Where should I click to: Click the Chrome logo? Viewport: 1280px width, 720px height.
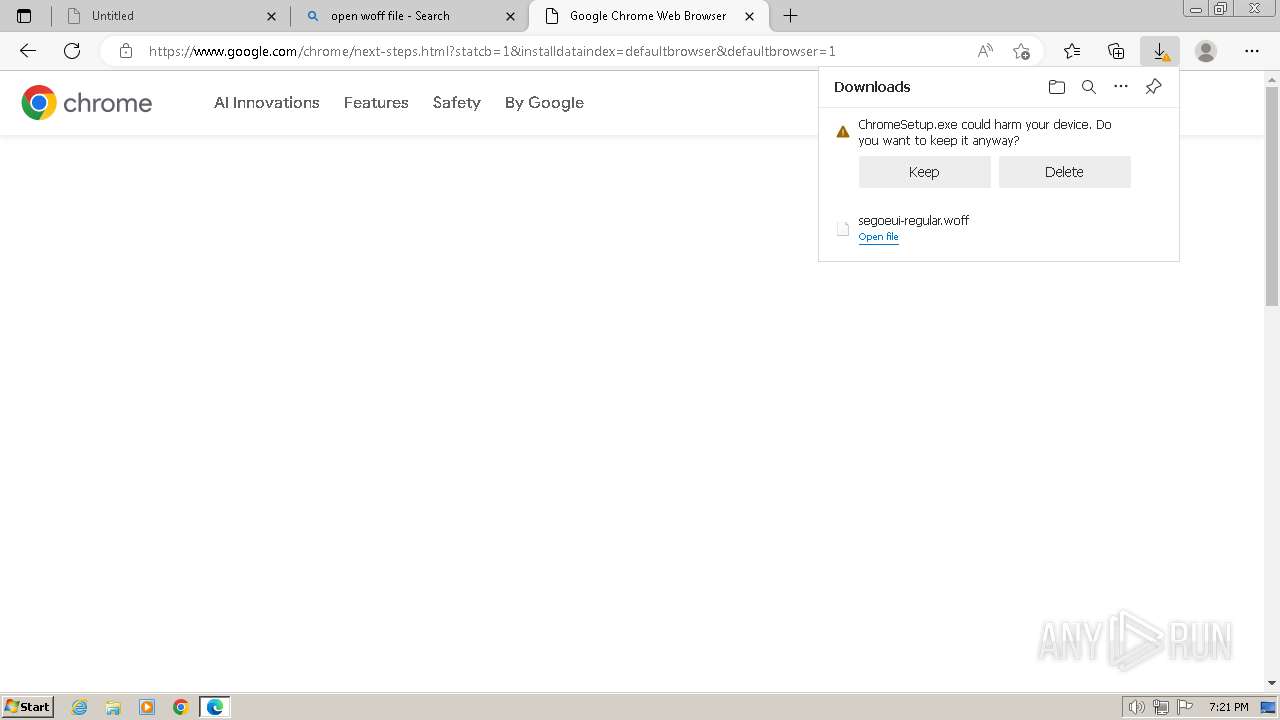87,102
